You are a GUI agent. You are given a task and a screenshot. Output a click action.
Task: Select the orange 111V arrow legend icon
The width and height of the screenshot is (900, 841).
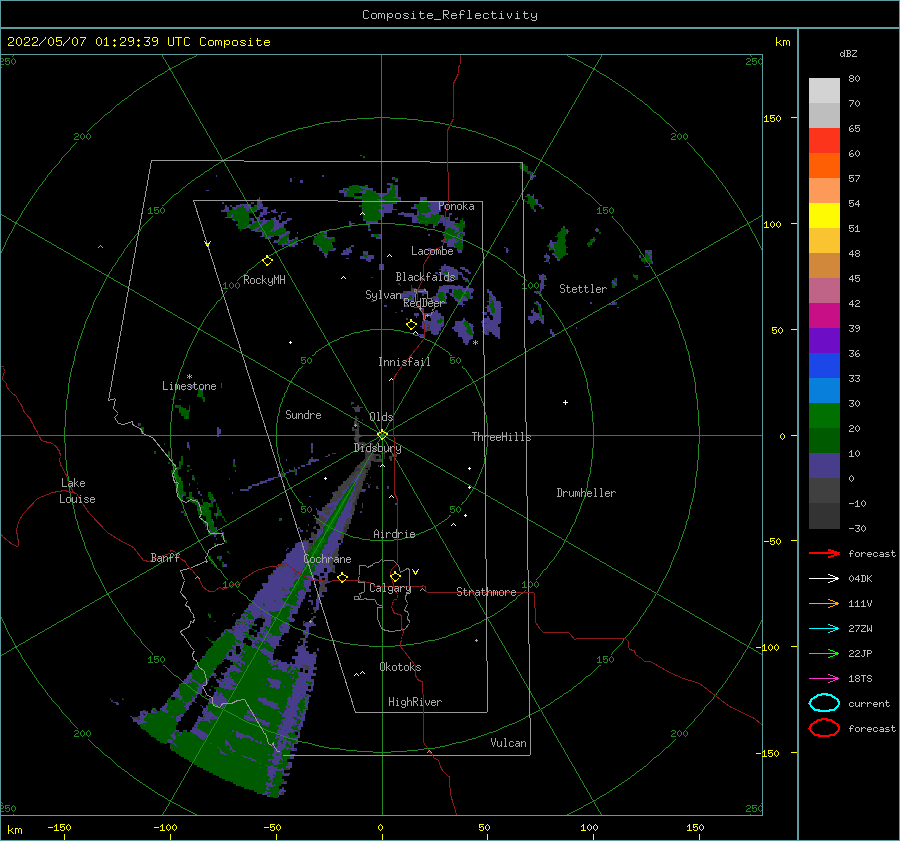824,603
